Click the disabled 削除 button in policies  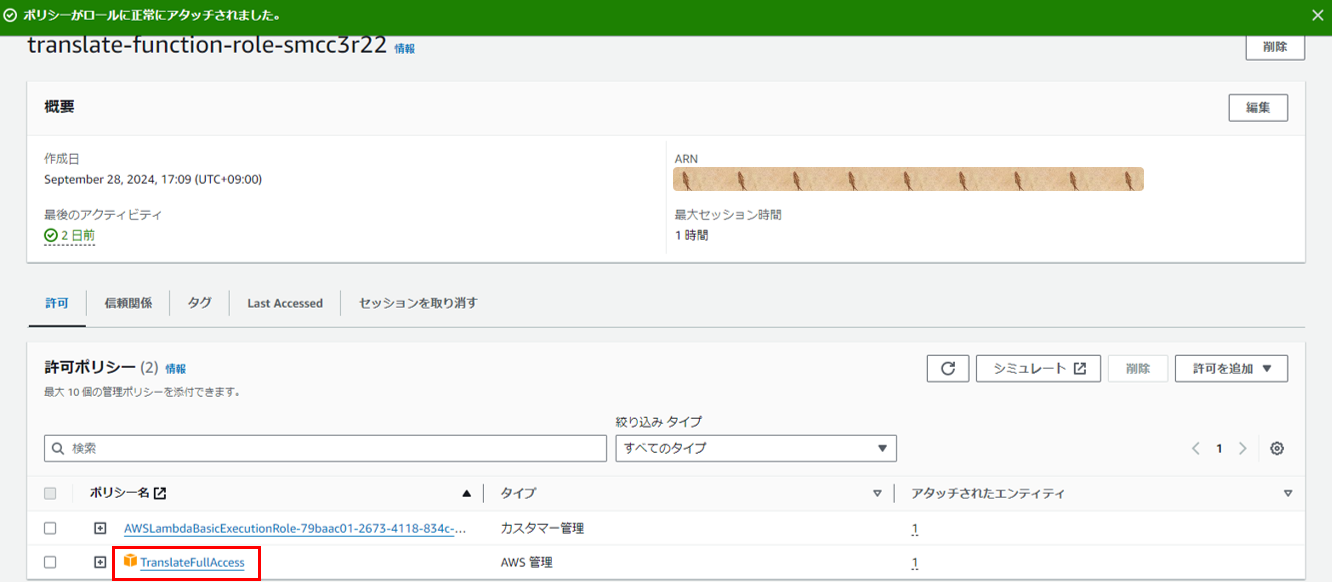(1138, 368)
